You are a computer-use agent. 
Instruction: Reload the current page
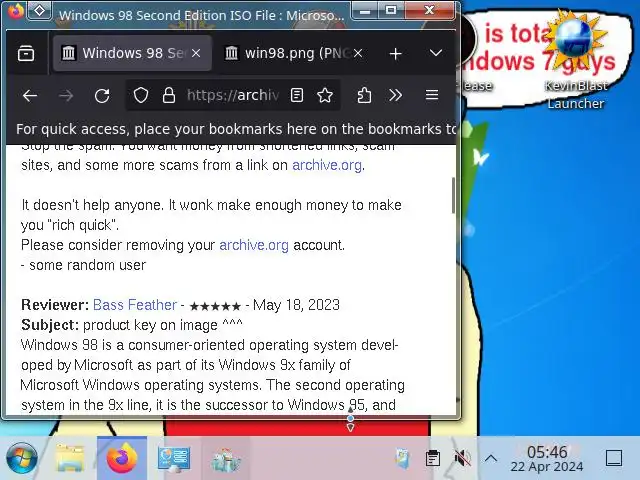[x=102, y=96]
